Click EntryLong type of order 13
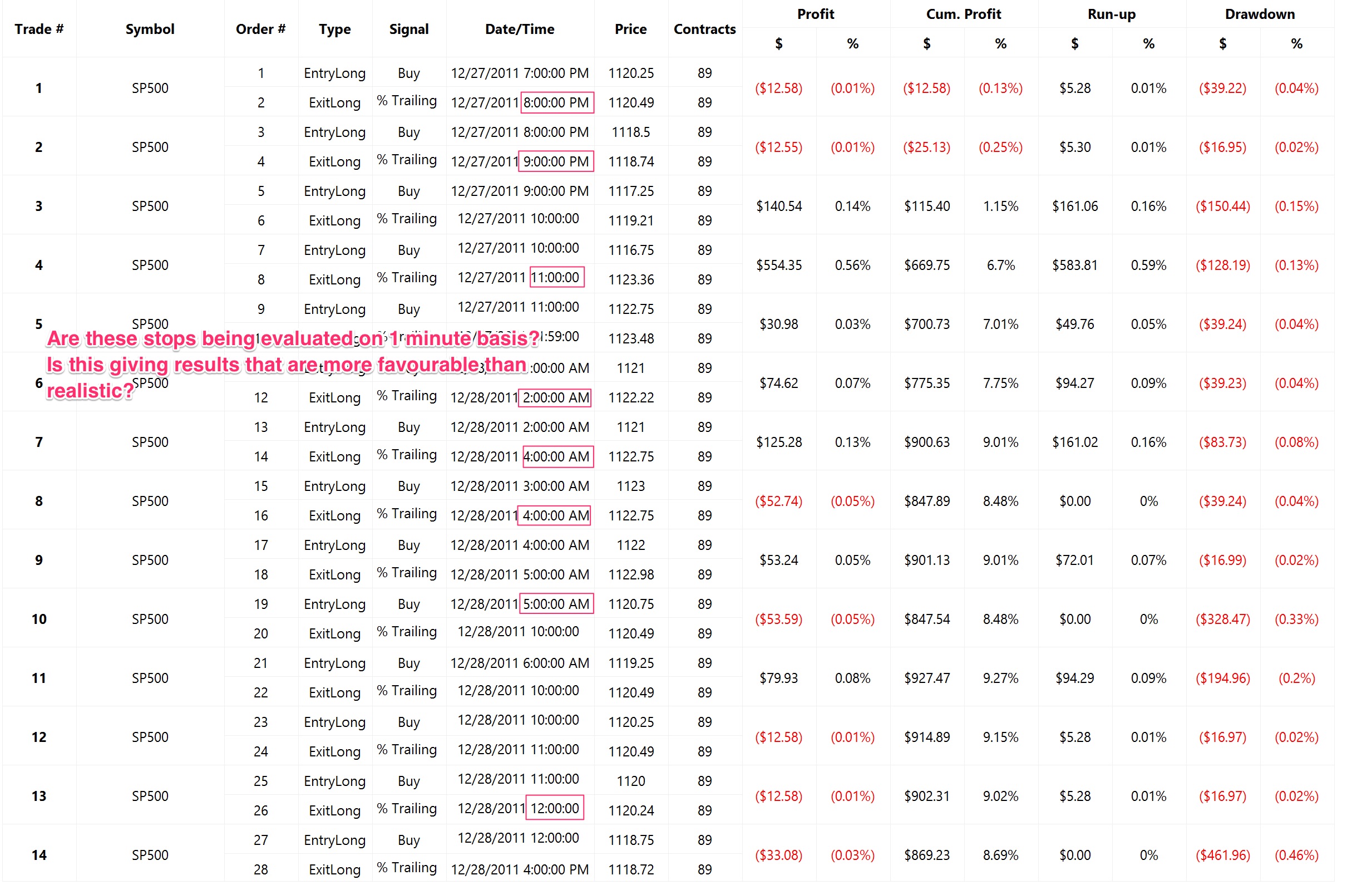Screen dimensions: 1372x885 click(335, 427)
